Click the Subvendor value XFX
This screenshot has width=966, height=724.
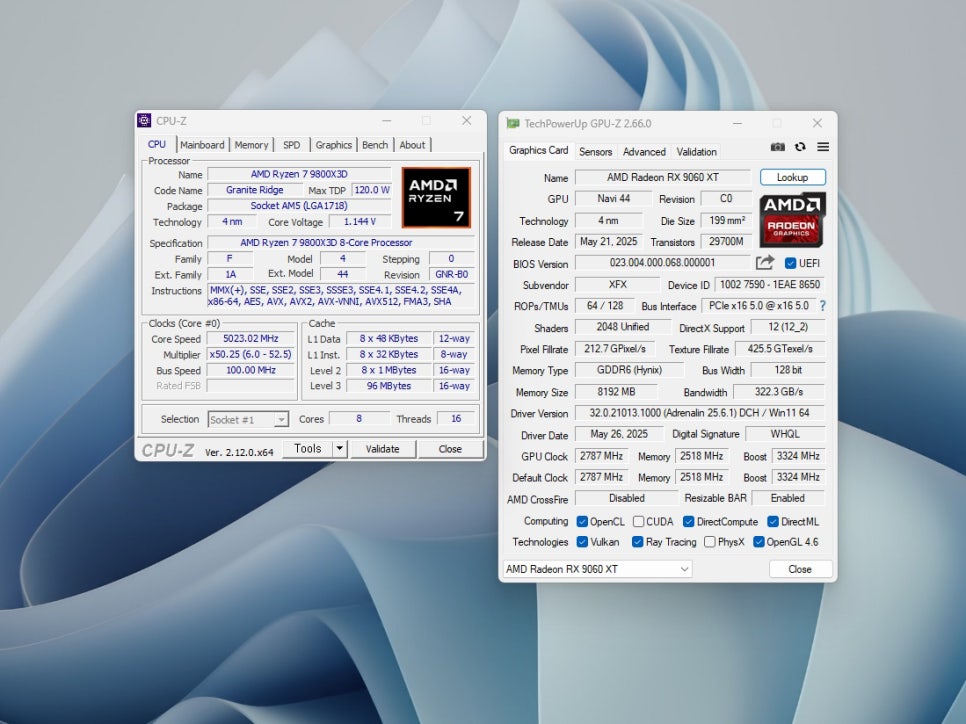point(617,285)
